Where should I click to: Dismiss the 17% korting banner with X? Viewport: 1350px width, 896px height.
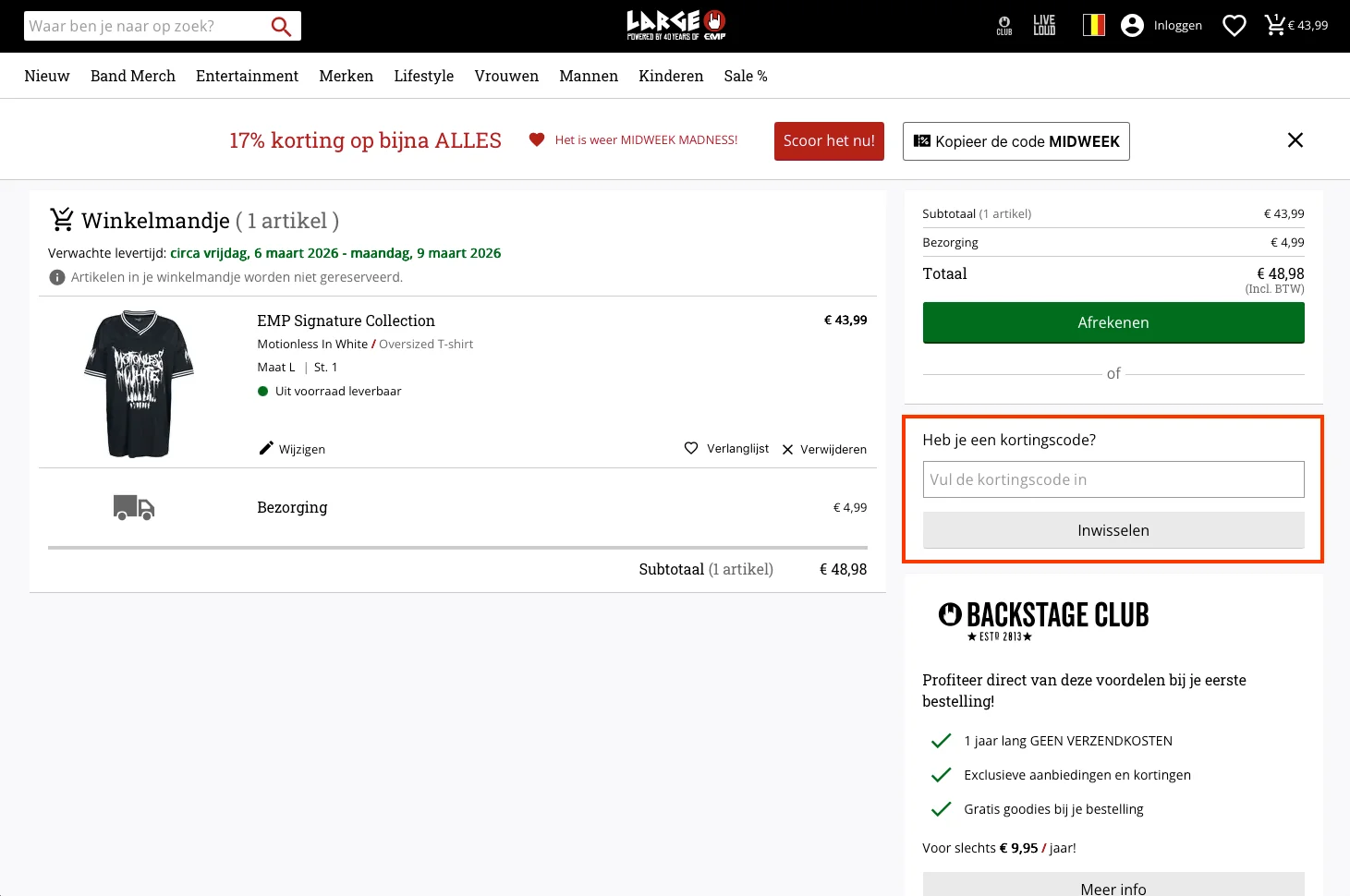pos(1295,139)
